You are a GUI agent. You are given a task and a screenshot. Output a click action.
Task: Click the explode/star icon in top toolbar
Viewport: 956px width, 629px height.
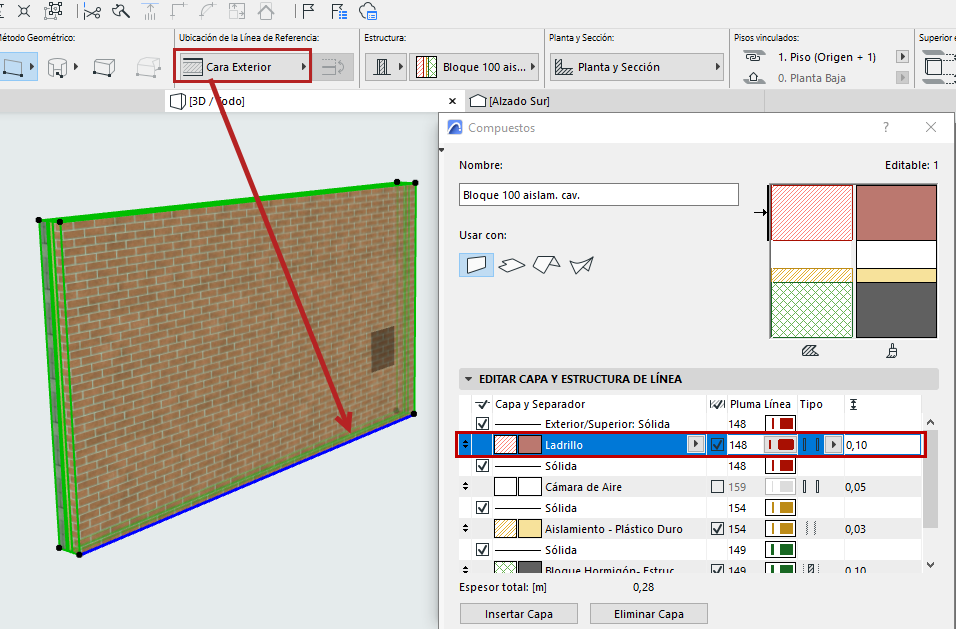(x=24, y=11)
